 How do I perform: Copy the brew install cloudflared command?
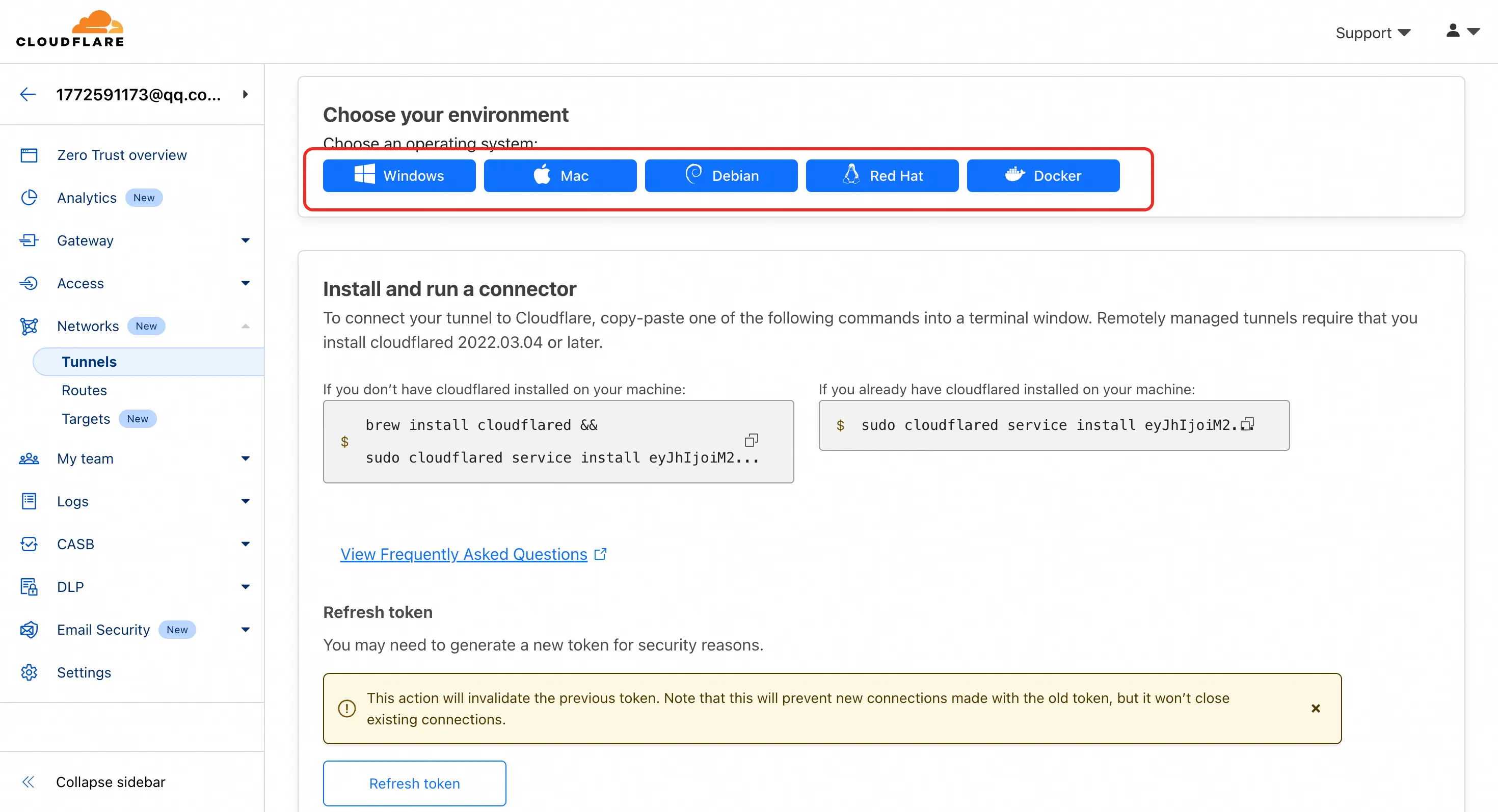click(752, 441)
